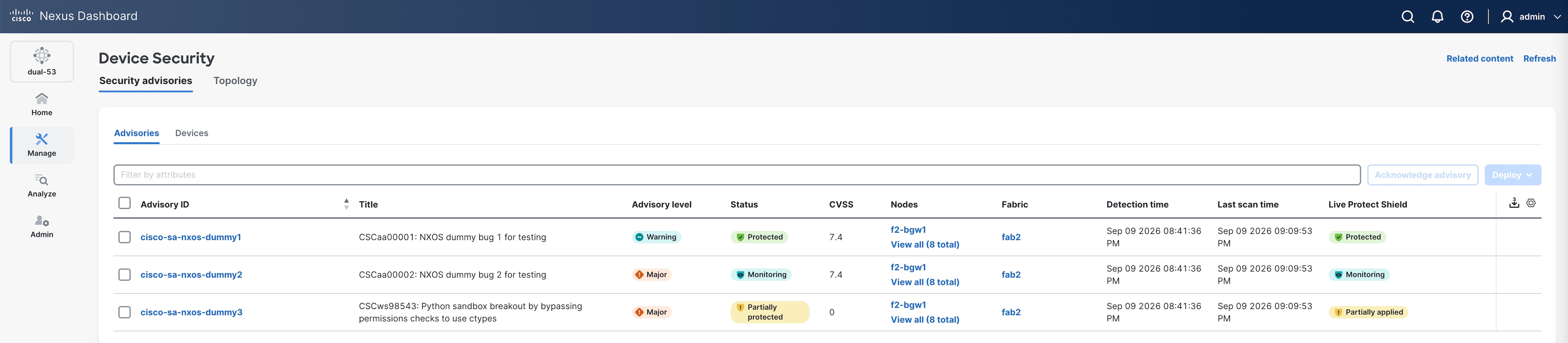
Task: Click Protected status badge for dummy1
Action: (759, 237)
